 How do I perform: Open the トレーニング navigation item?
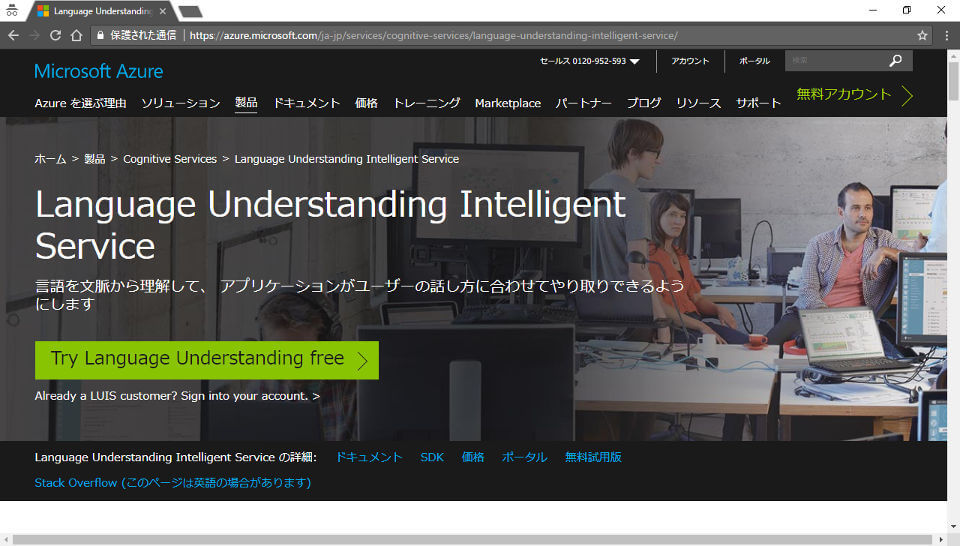pos(426,103)
